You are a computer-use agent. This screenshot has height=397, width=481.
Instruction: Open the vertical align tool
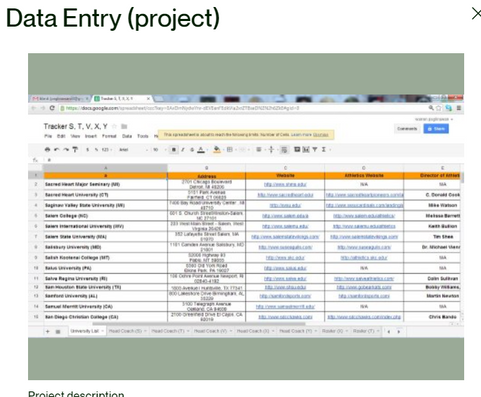pyautogui.click(x=271, y=150)
